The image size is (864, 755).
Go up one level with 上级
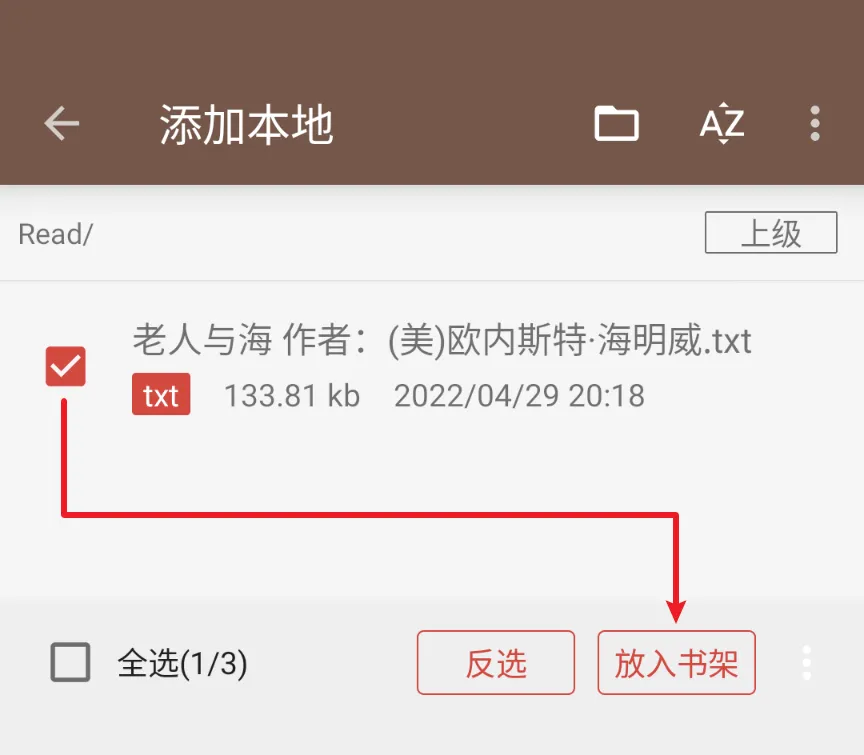(x=771, y=233)
